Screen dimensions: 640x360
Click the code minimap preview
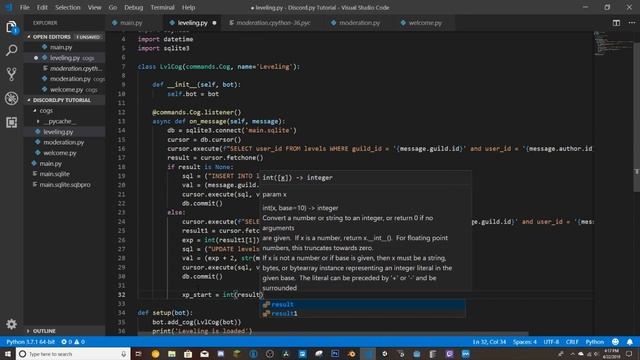[612, 43]
